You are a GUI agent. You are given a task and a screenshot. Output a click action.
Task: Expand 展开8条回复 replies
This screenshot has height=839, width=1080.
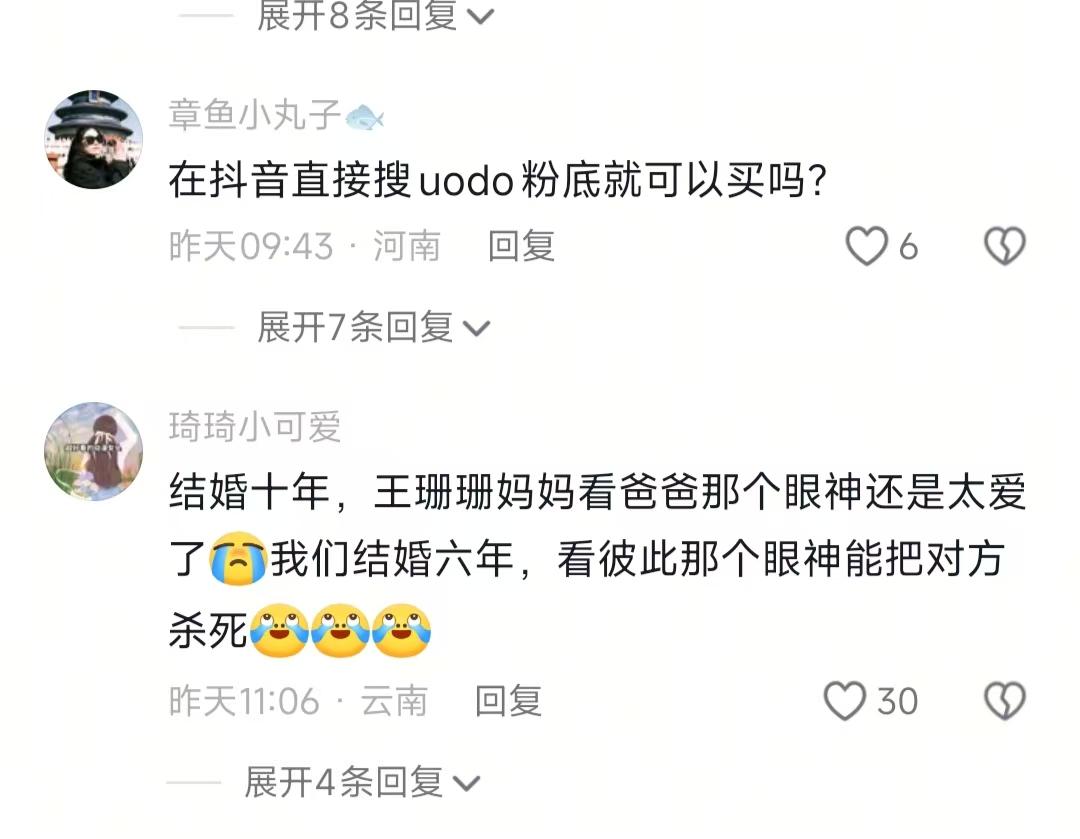[x=375, y=15]
